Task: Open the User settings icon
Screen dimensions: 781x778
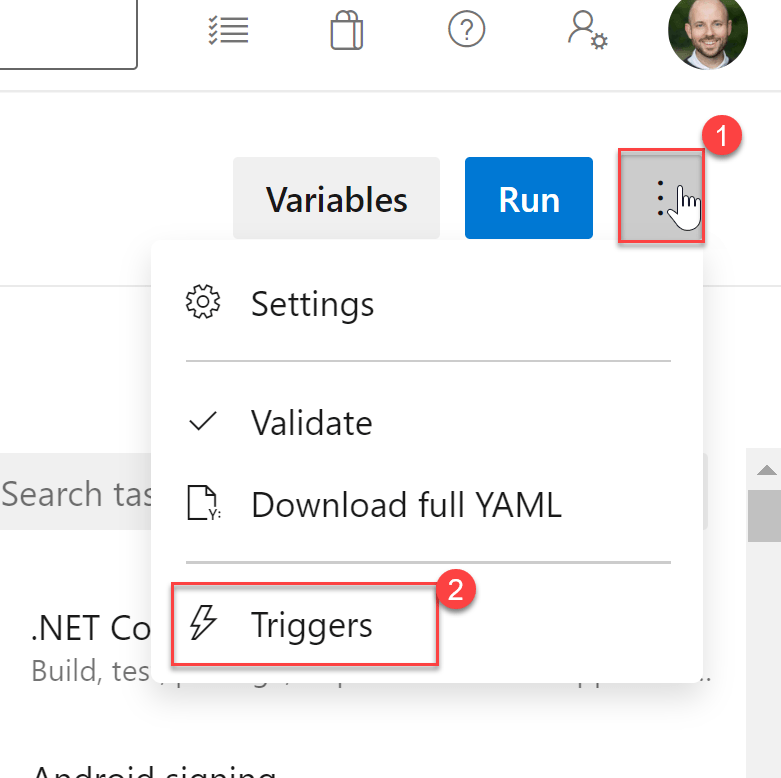Action: click(x=587, y=31)
